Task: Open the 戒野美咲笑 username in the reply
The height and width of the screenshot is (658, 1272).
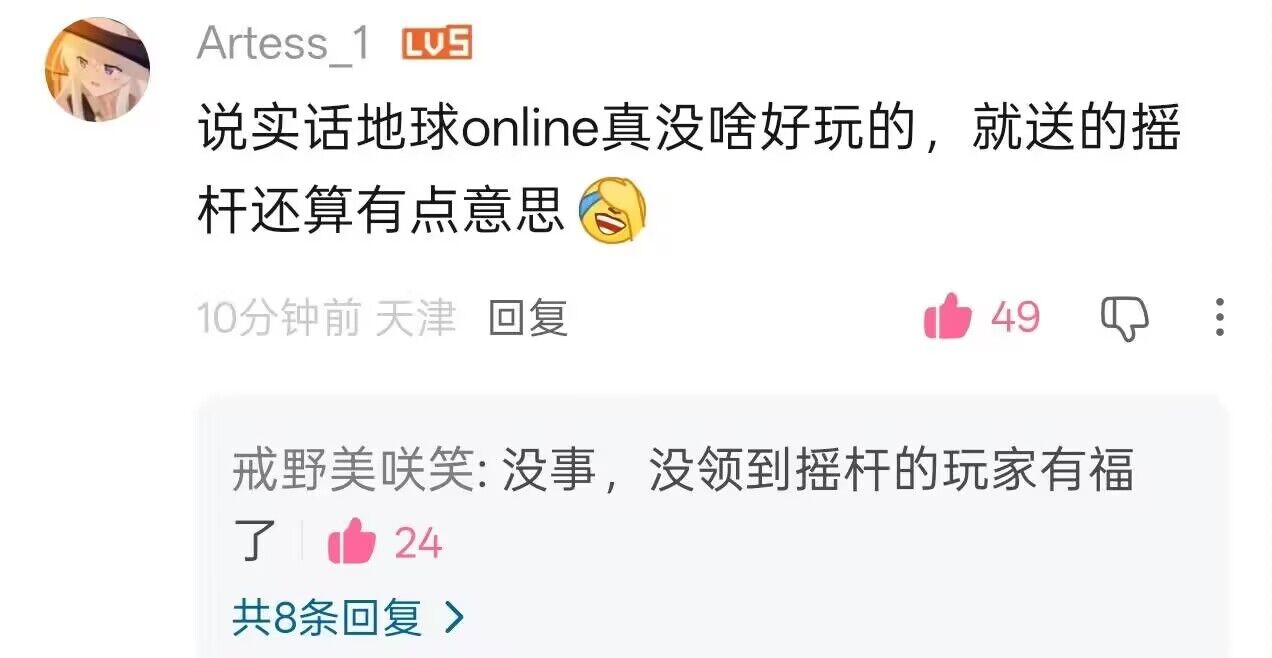Action: (x=351, y=470)
